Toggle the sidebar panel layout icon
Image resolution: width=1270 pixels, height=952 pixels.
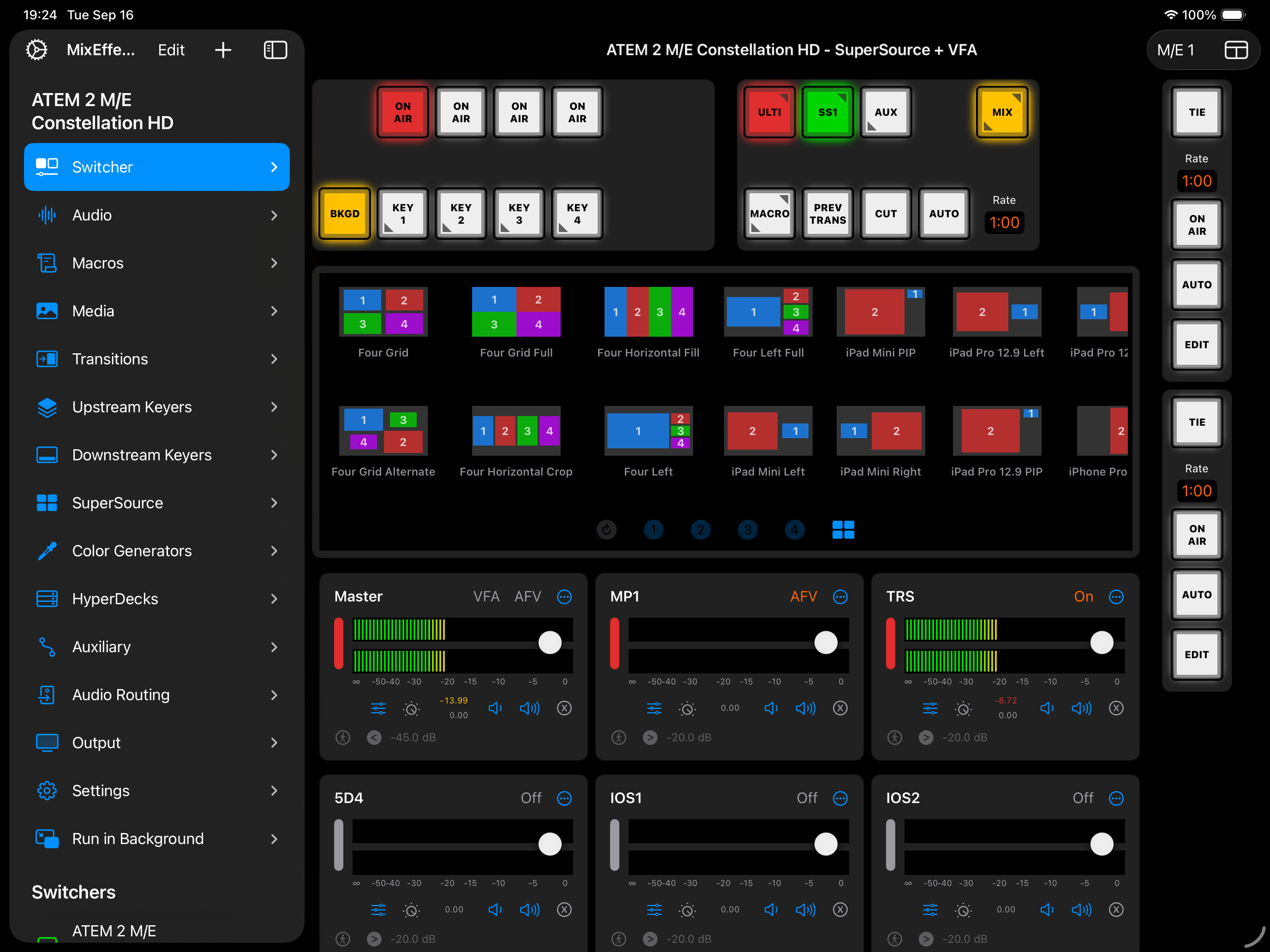coord(275,50)
